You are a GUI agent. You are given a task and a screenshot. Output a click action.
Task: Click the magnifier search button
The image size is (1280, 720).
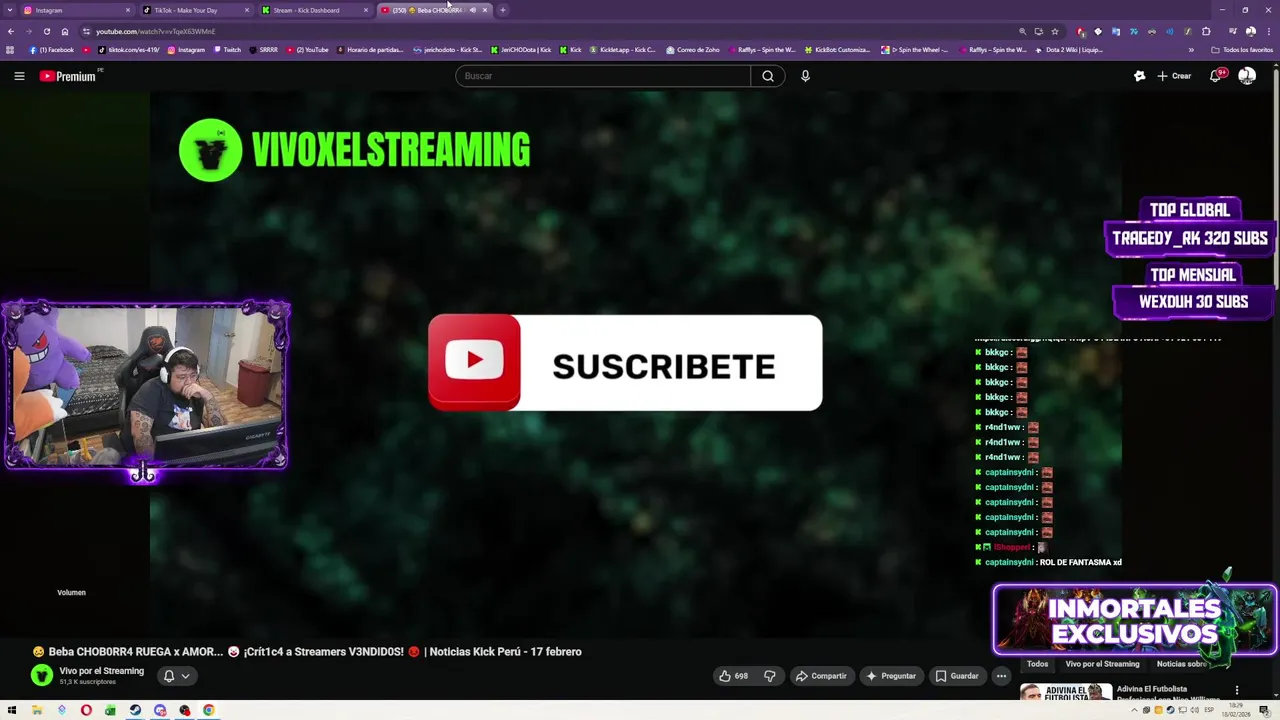768,76
